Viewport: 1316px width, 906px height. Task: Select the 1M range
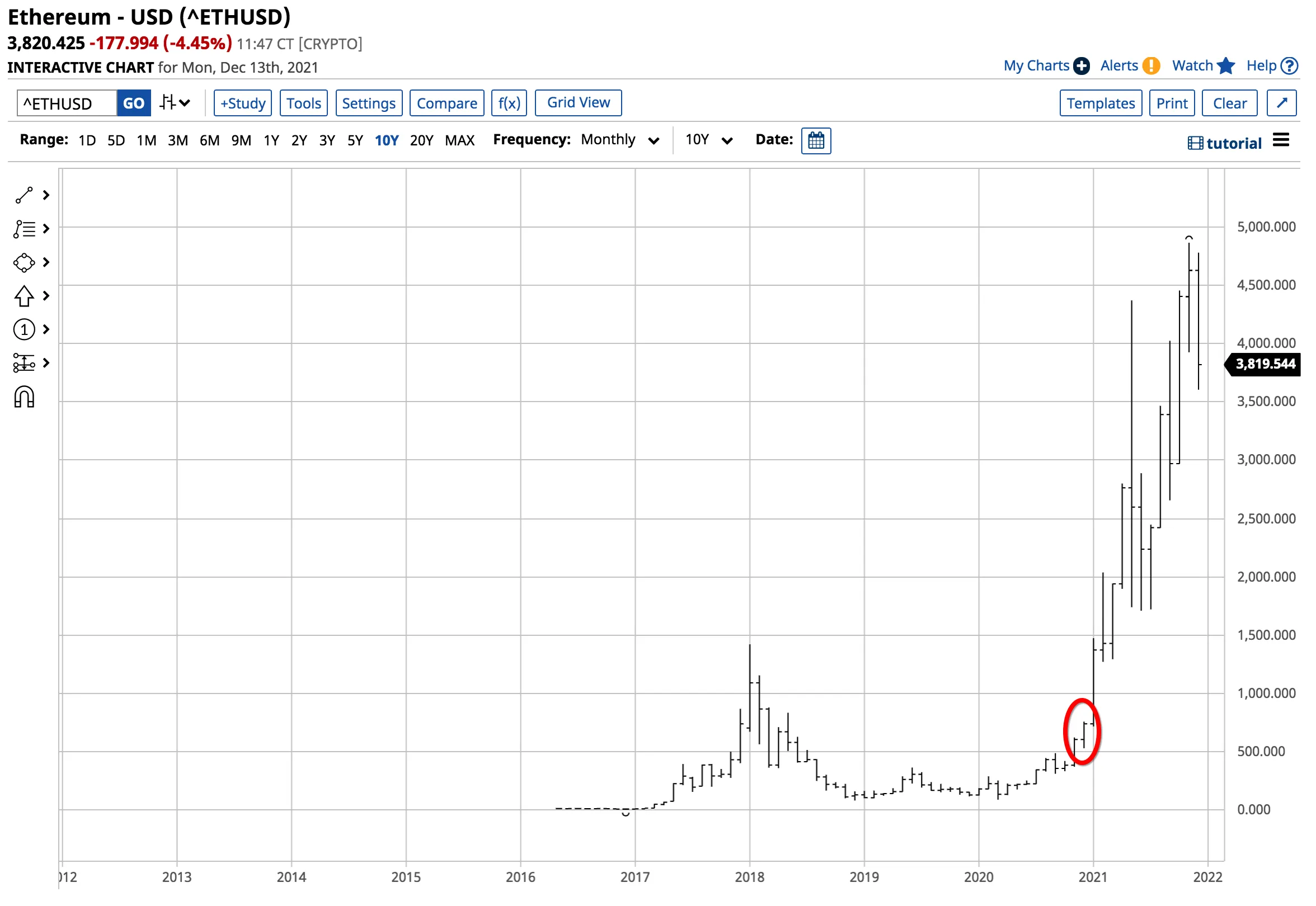[x=147, y=140]
